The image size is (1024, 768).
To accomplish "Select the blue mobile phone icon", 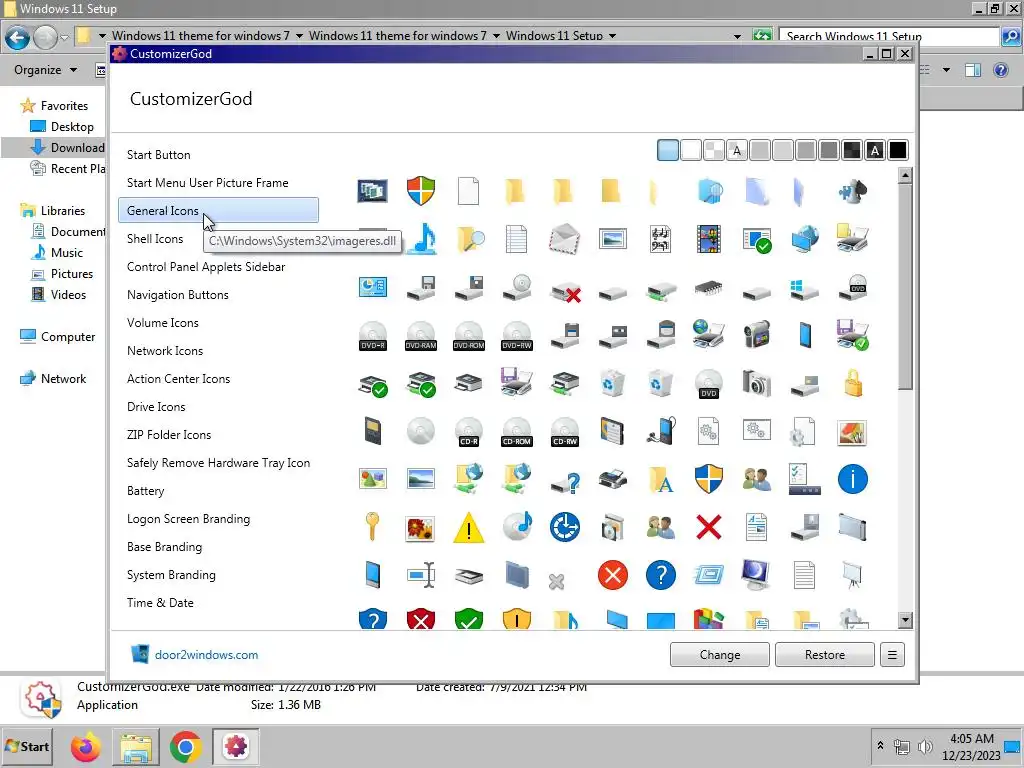I will coord(805,335).
